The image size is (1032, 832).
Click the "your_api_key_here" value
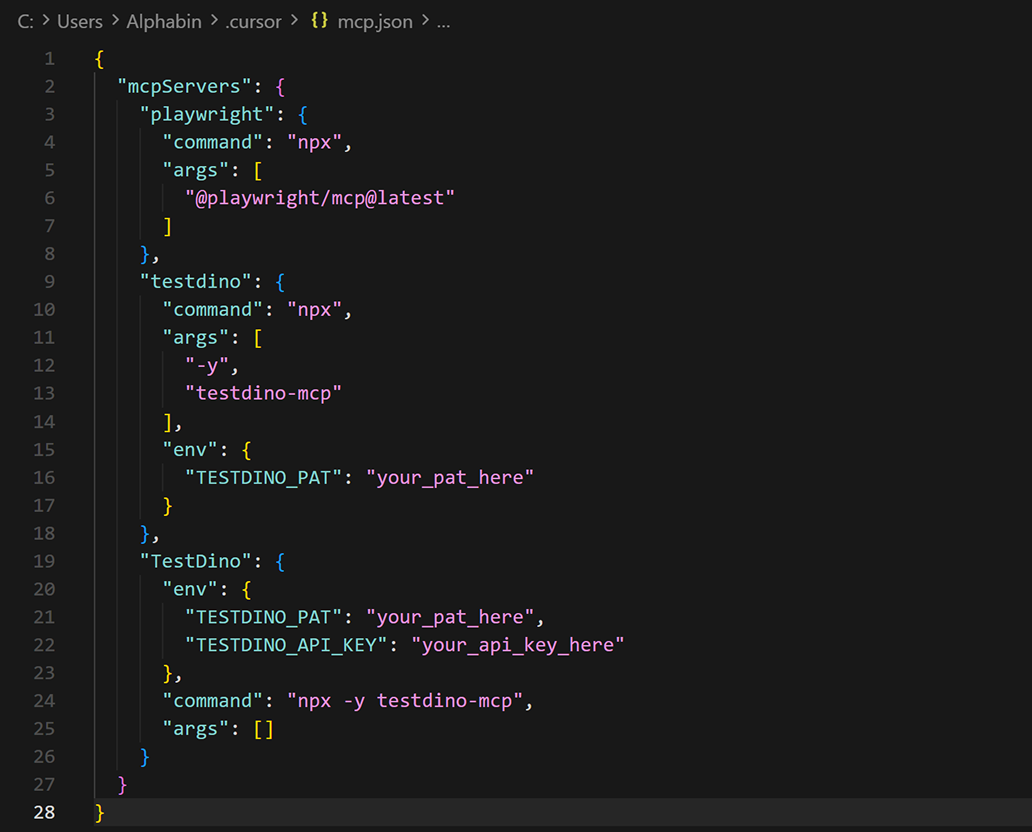click(x=517, y=645)
